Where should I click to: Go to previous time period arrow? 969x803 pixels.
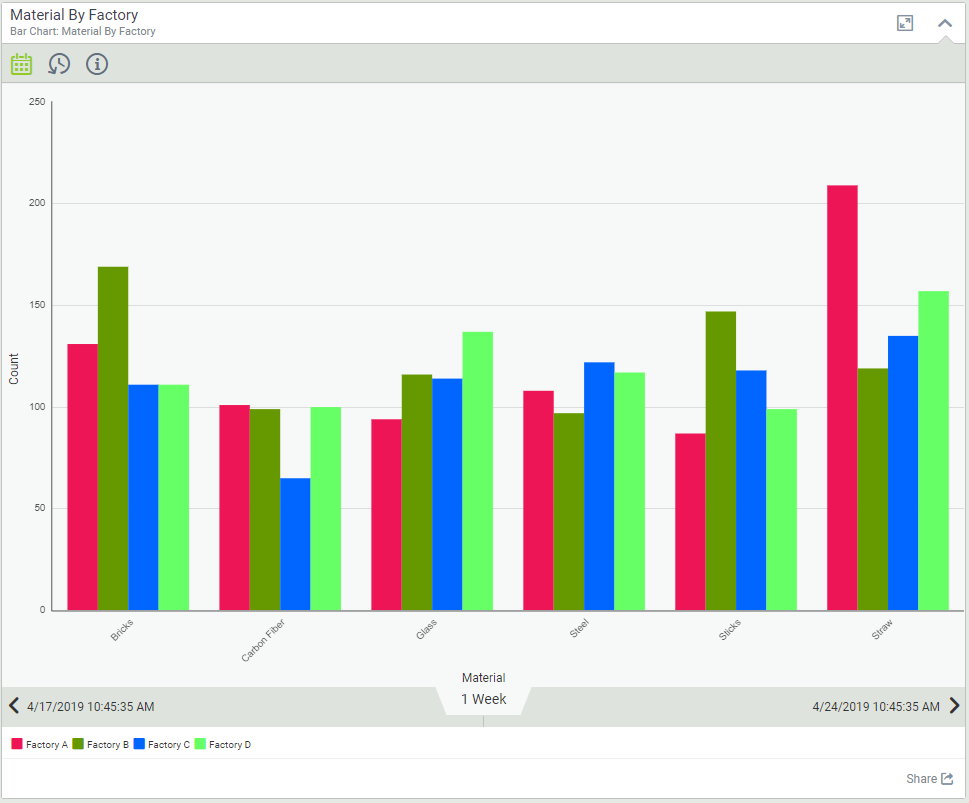14,705
